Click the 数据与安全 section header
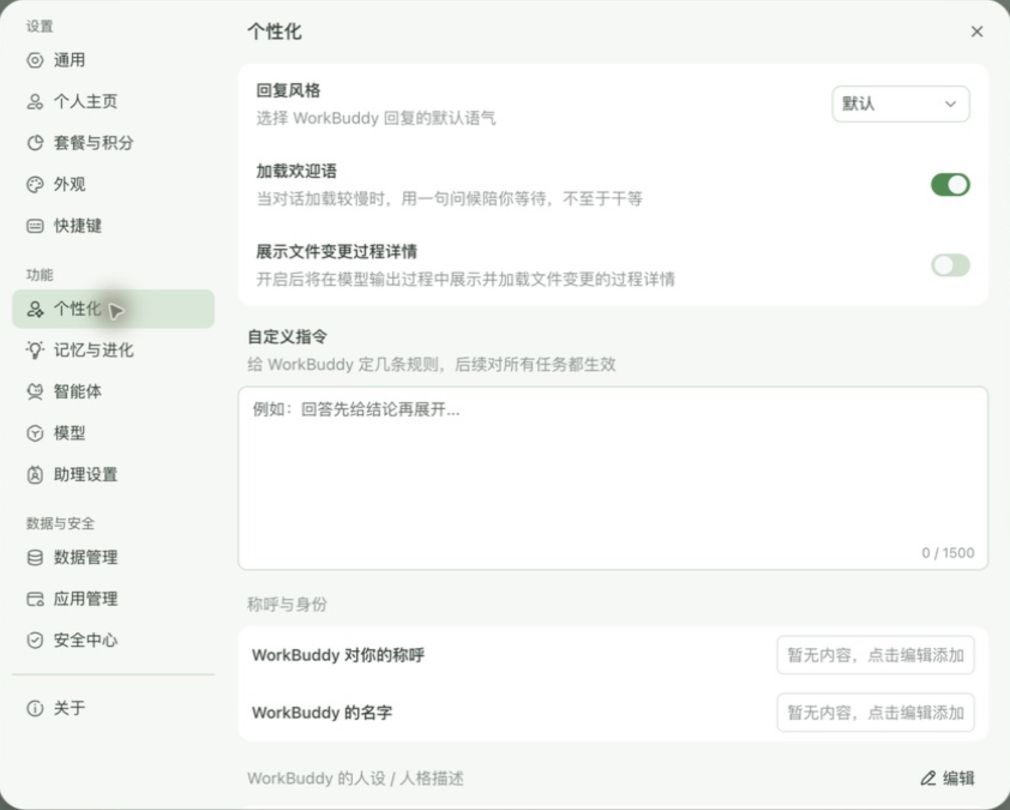This screenshot has width=1010, height=810. 60,523
